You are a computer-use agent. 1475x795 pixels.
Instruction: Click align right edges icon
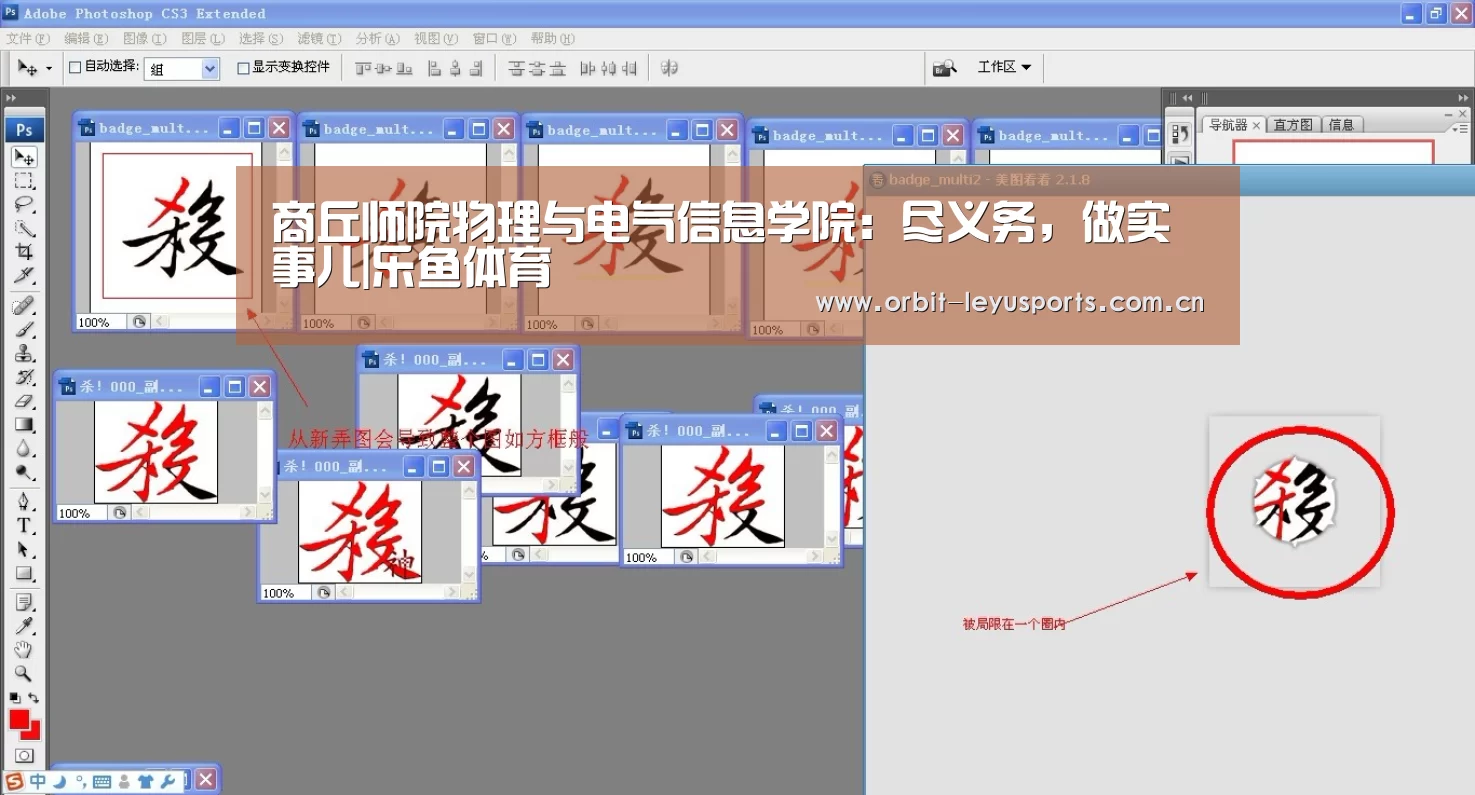476,68
